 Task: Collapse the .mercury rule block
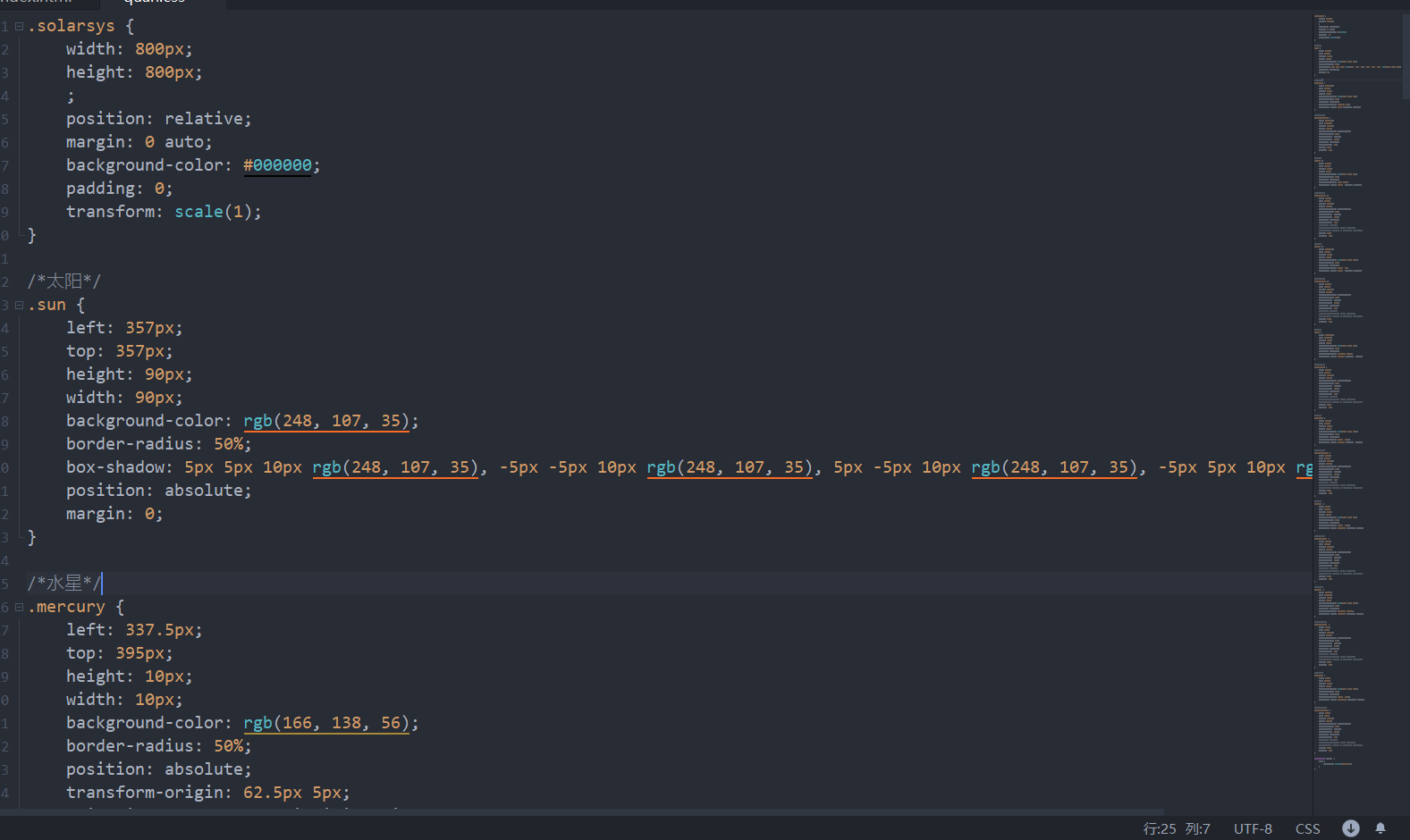[19, 607]
